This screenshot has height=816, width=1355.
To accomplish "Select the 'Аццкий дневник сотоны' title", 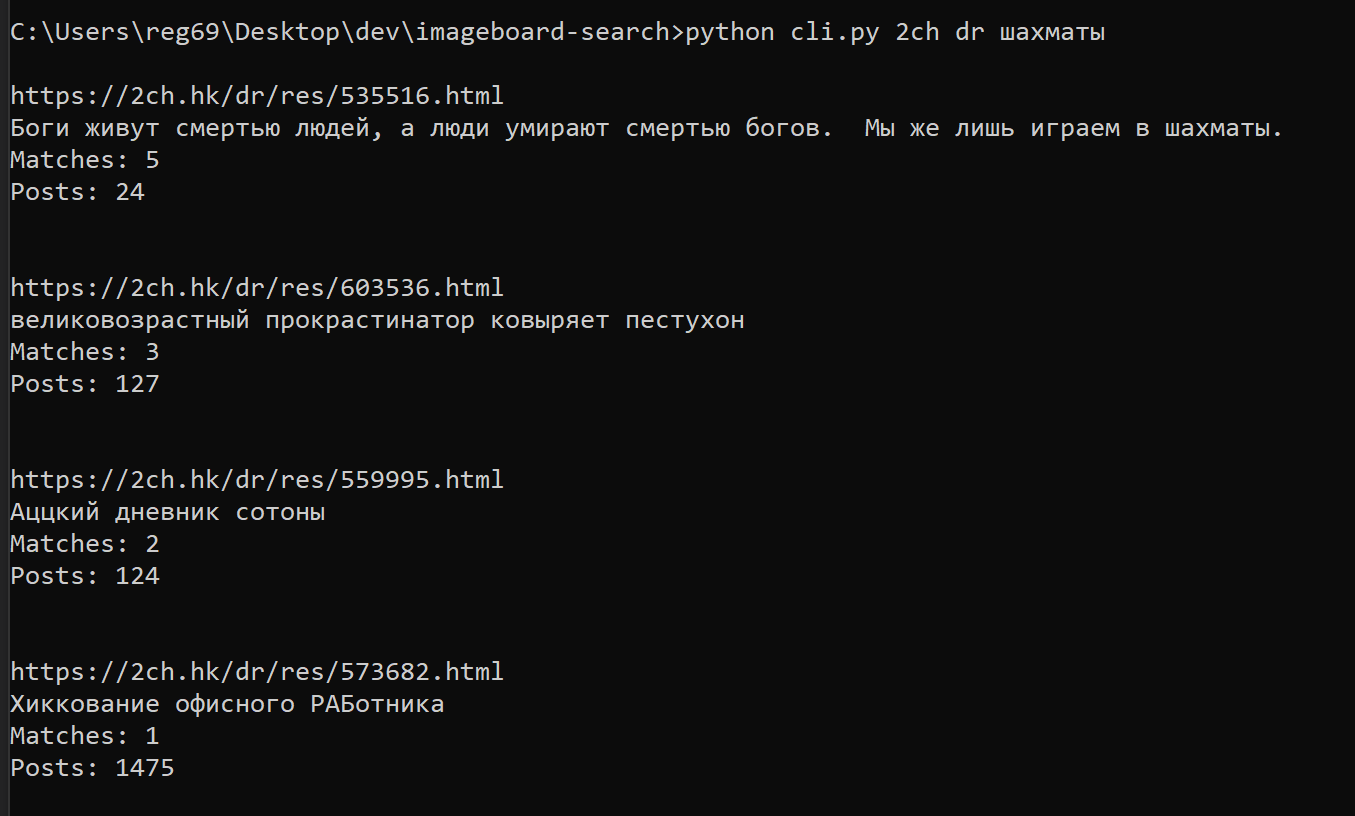I will [168, 512].
